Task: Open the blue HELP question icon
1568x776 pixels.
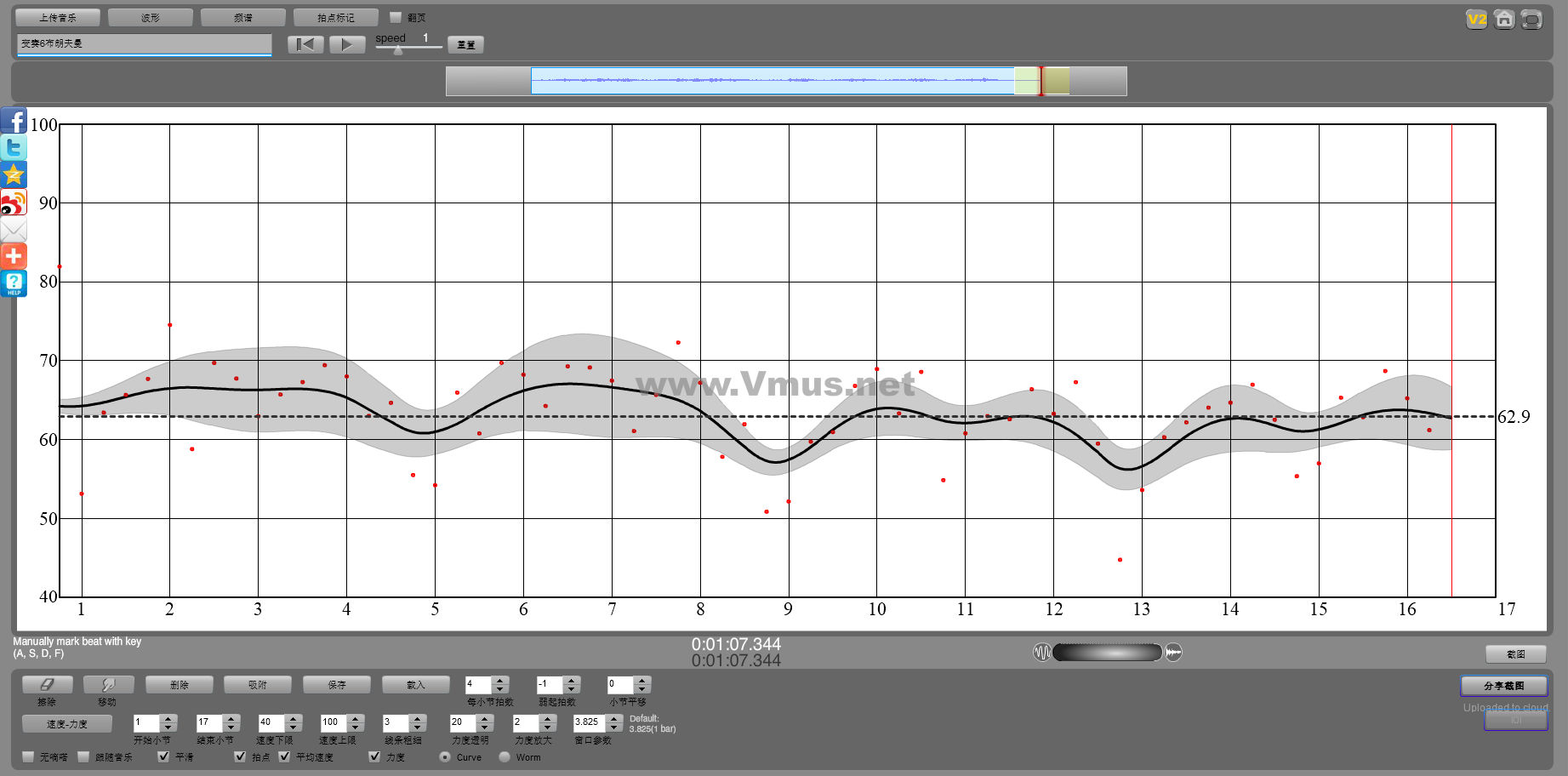Action: pyautogui.click(x=14, y=283)
